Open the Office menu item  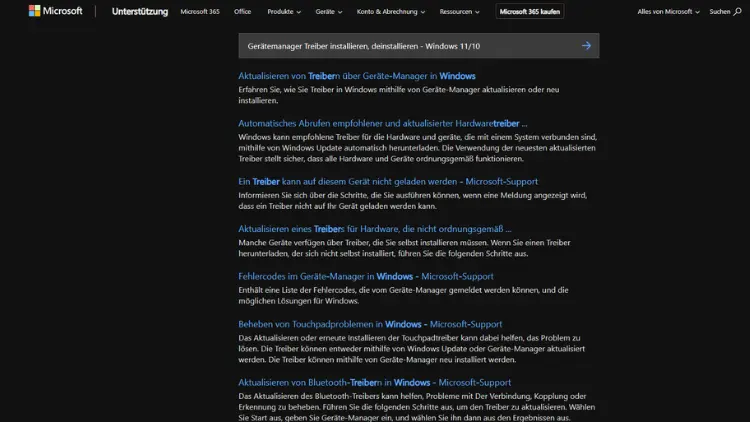(243, 11)
